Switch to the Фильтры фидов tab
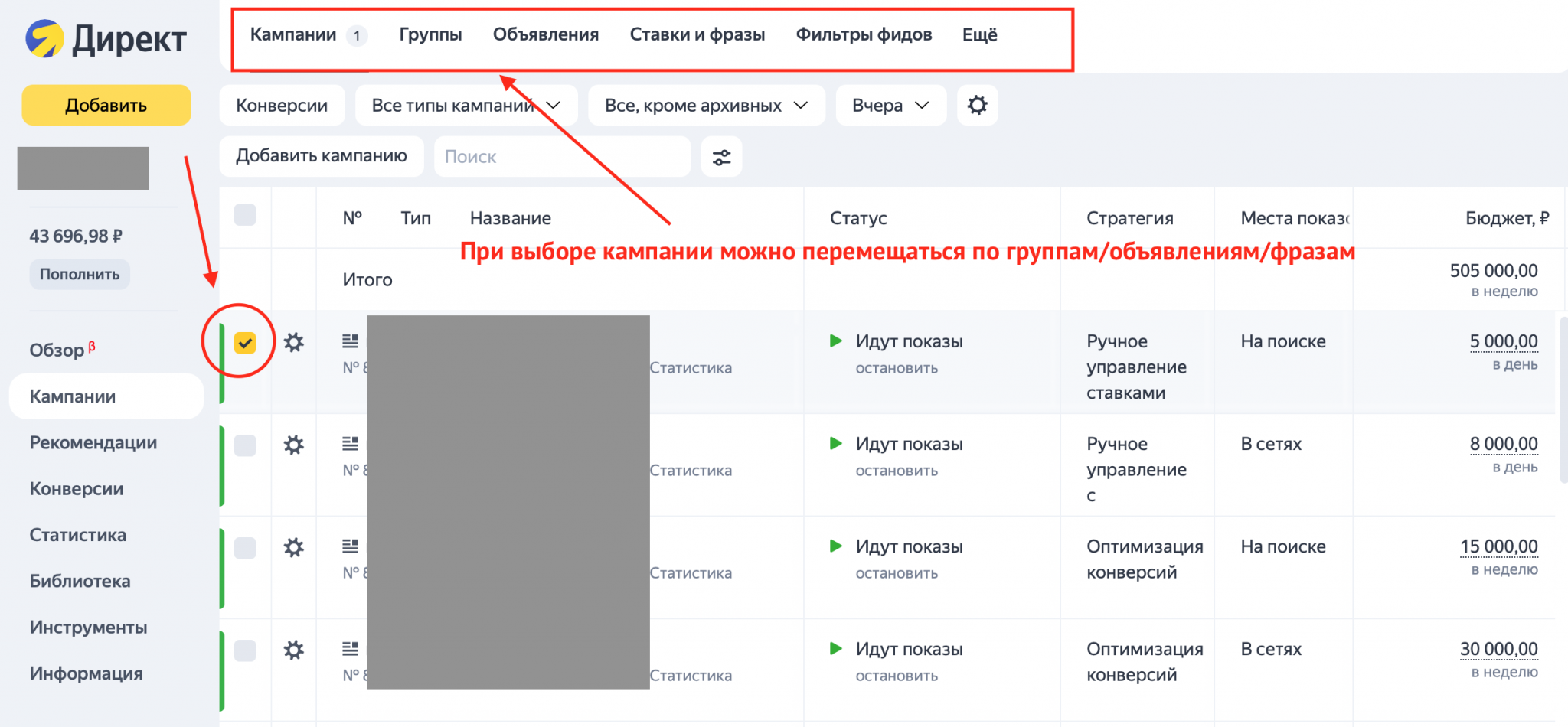The width and height of the screenshot is (1568, 727). (x=864, y=34)
